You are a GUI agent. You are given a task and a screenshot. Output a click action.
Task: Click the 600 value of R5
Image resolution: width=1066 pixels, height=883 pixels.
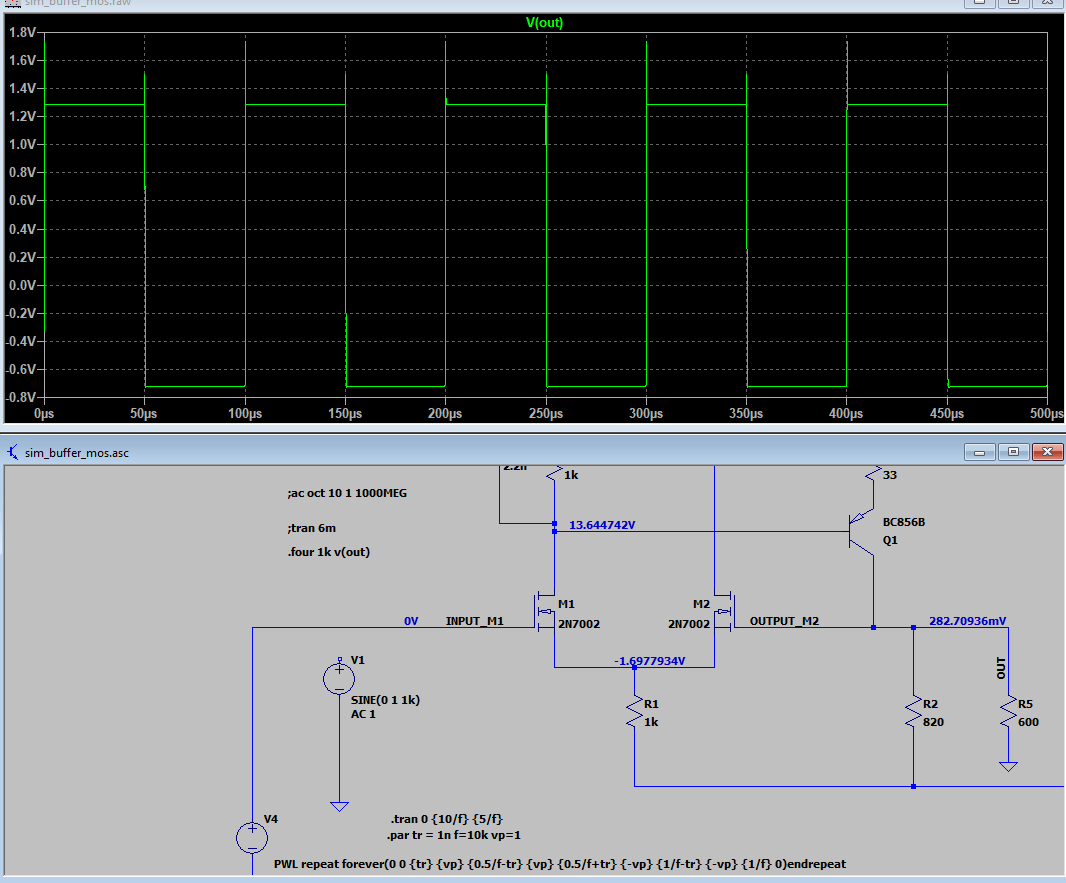1028,722
